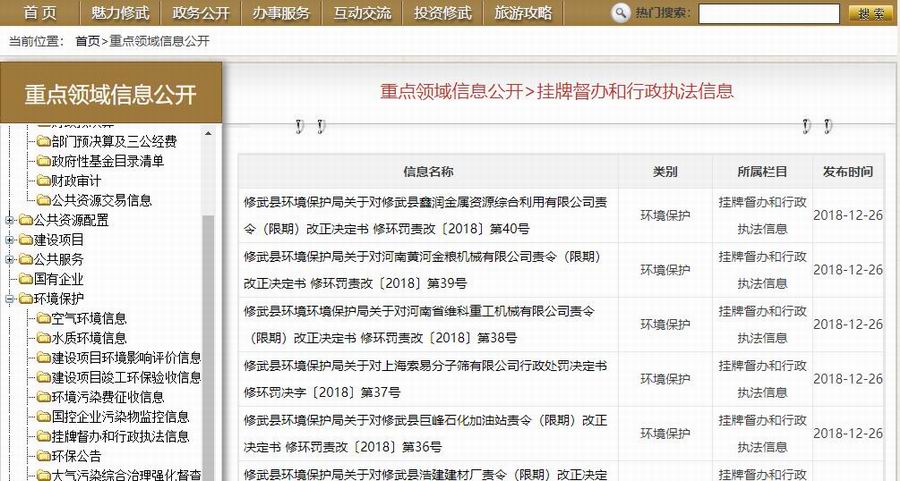Click the 所属栏目 column header
900x481 pixels.
click(x=762, y=172)
